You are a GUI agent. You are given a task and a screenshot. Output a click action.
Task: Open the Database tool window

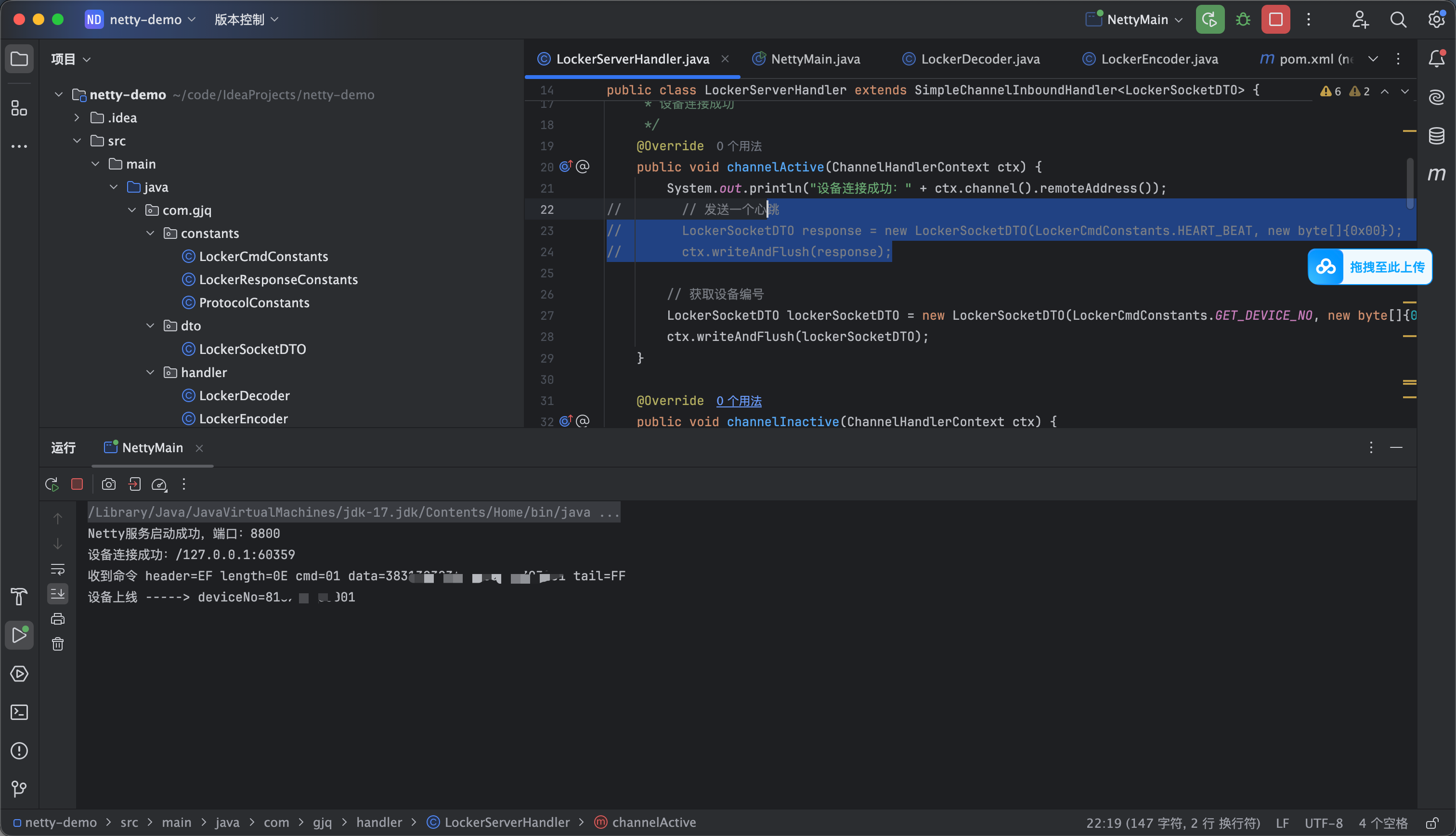(1436, 136)
